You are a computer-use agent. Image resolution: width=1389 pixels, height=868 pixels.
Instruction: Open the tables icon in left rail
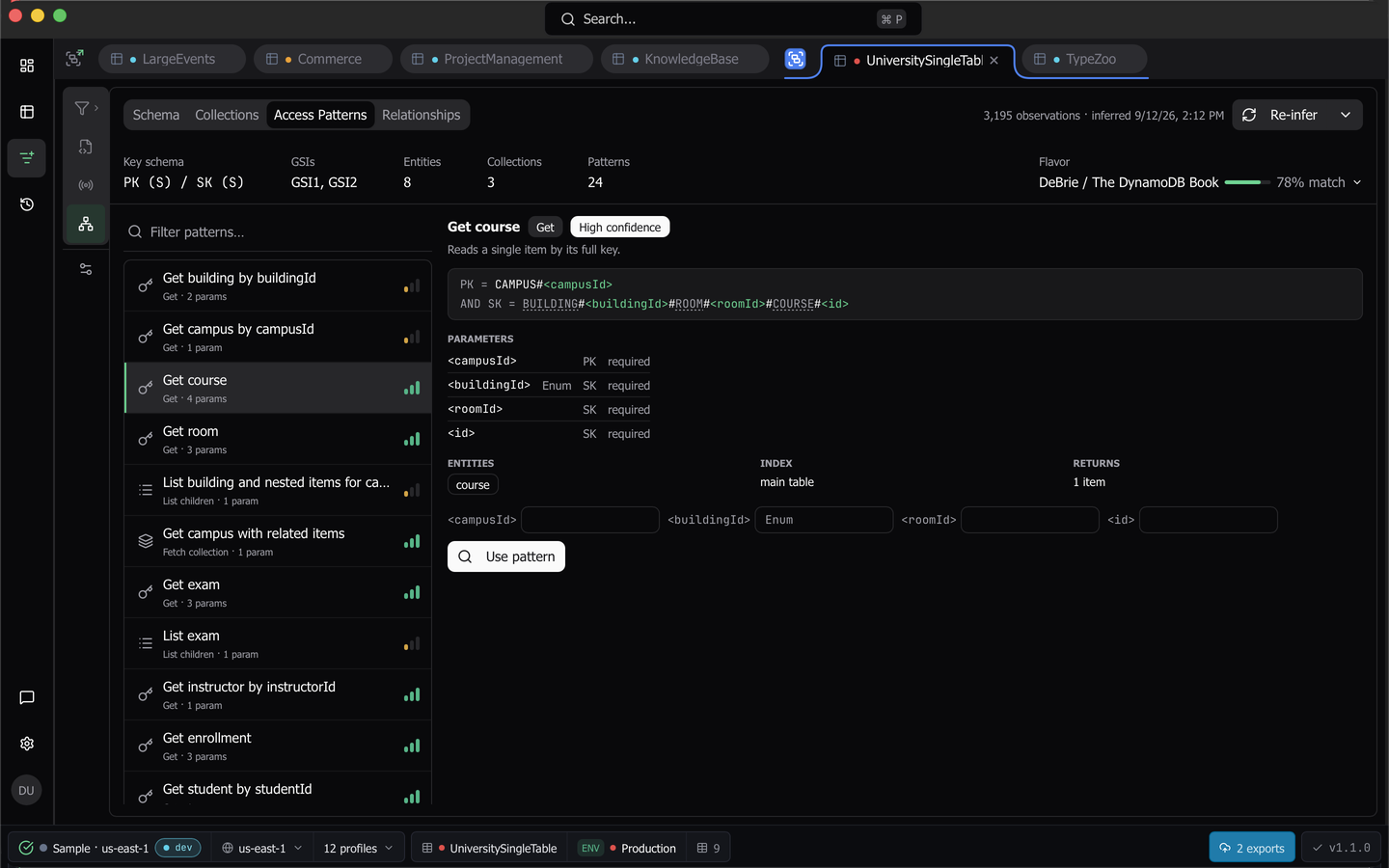click(27, 112)
